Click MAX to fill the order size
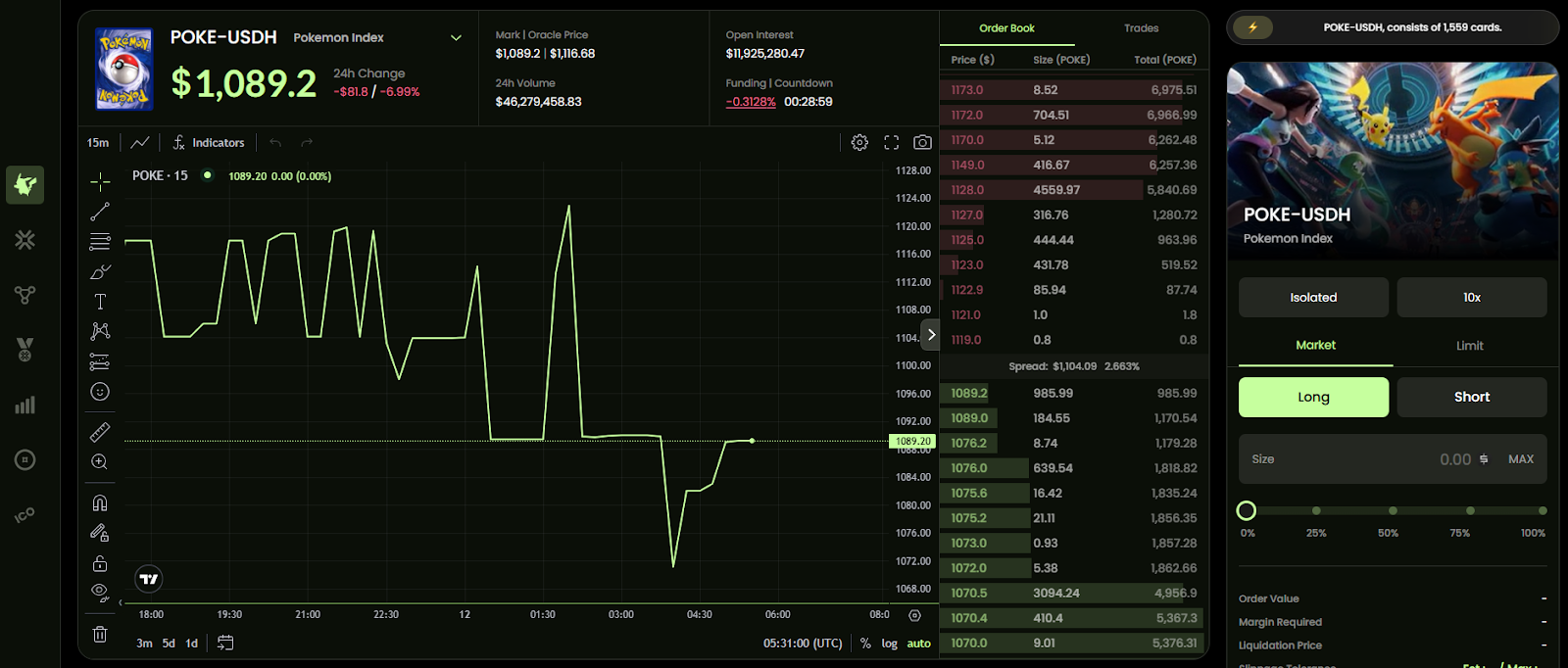Screen dimensions: 1568x668 point(1521,459)
